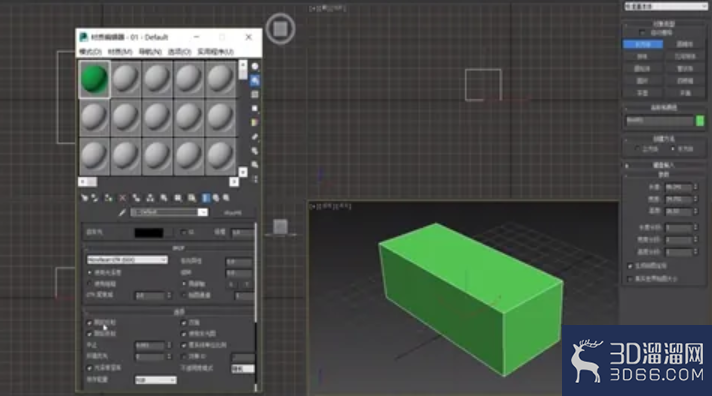The image size is (712, 396).
Task: Click the green object color swatch
Action: coord(700,120)
